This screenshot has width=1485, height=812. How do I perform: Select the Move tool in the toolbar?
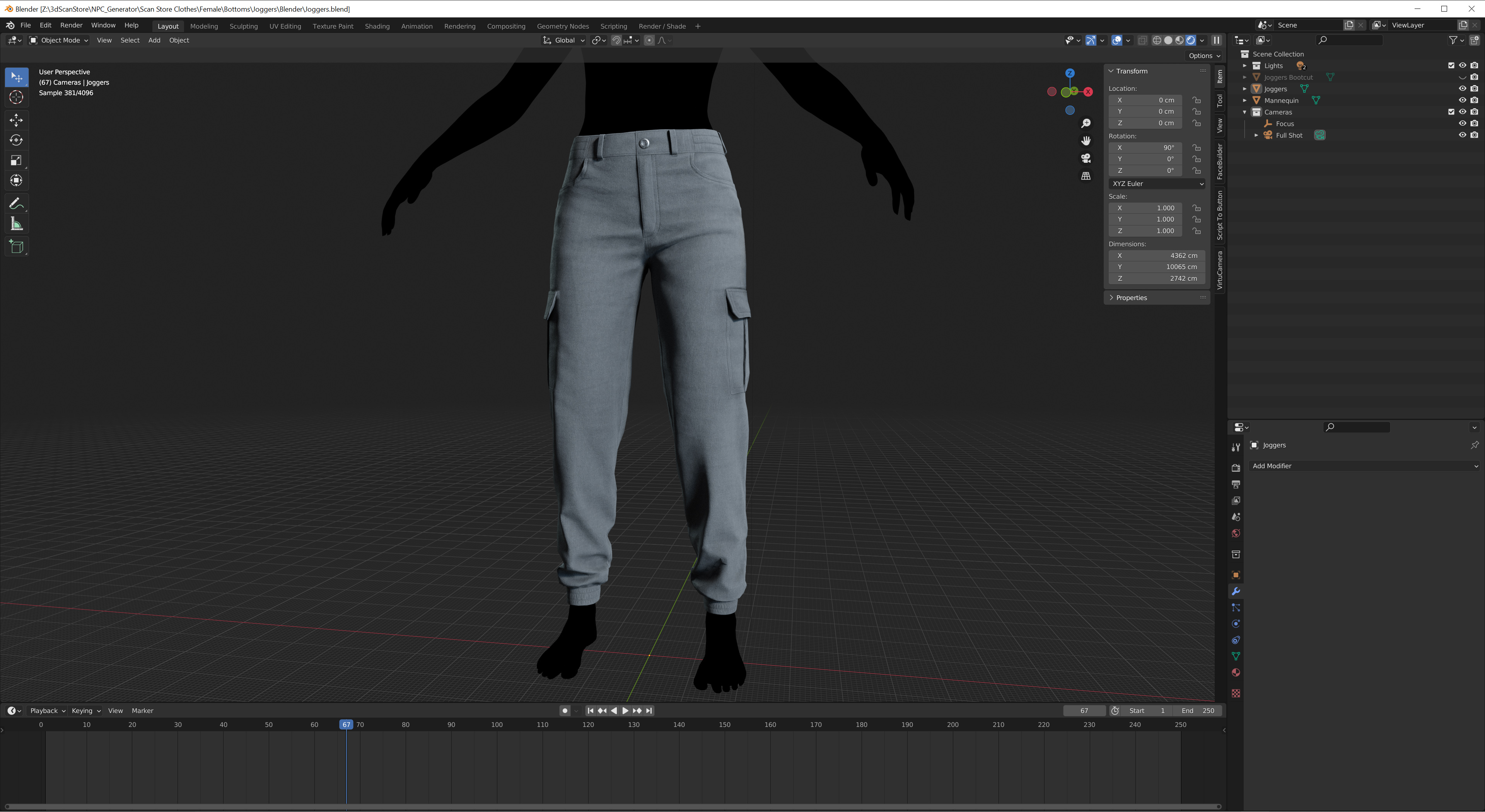(16, 120)
